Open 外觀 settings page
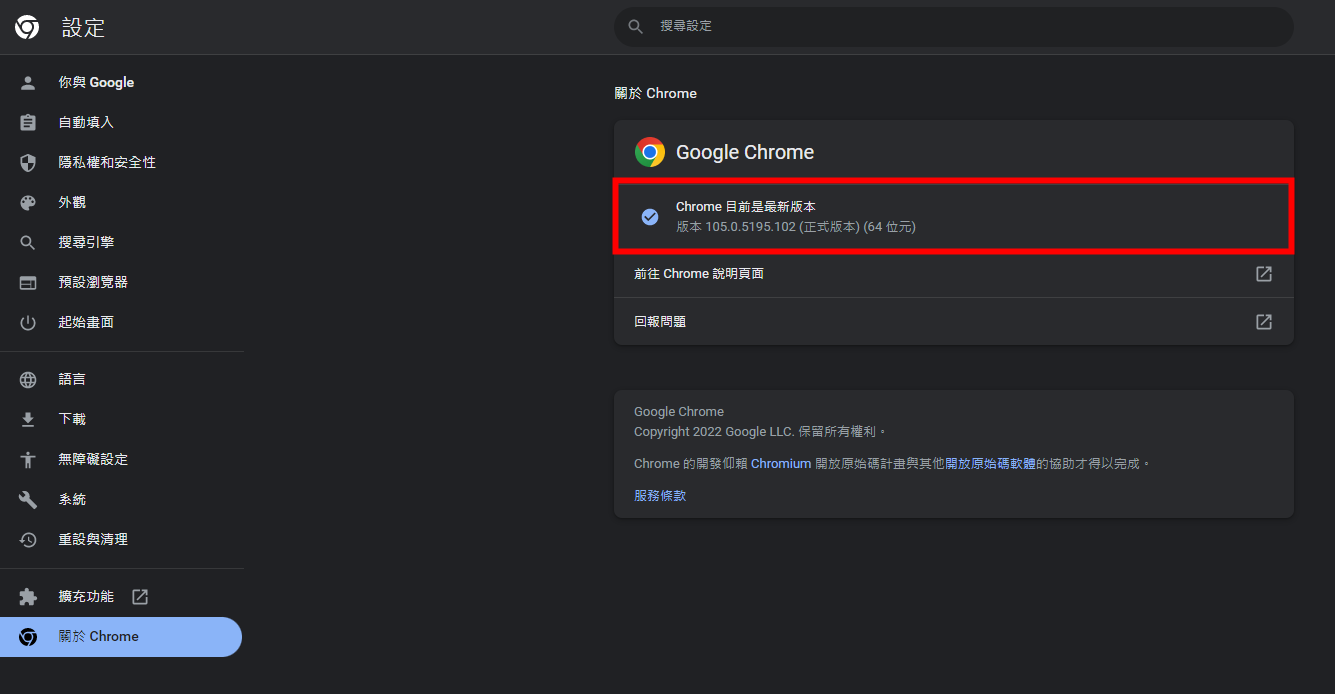 (x=121, y=203)
